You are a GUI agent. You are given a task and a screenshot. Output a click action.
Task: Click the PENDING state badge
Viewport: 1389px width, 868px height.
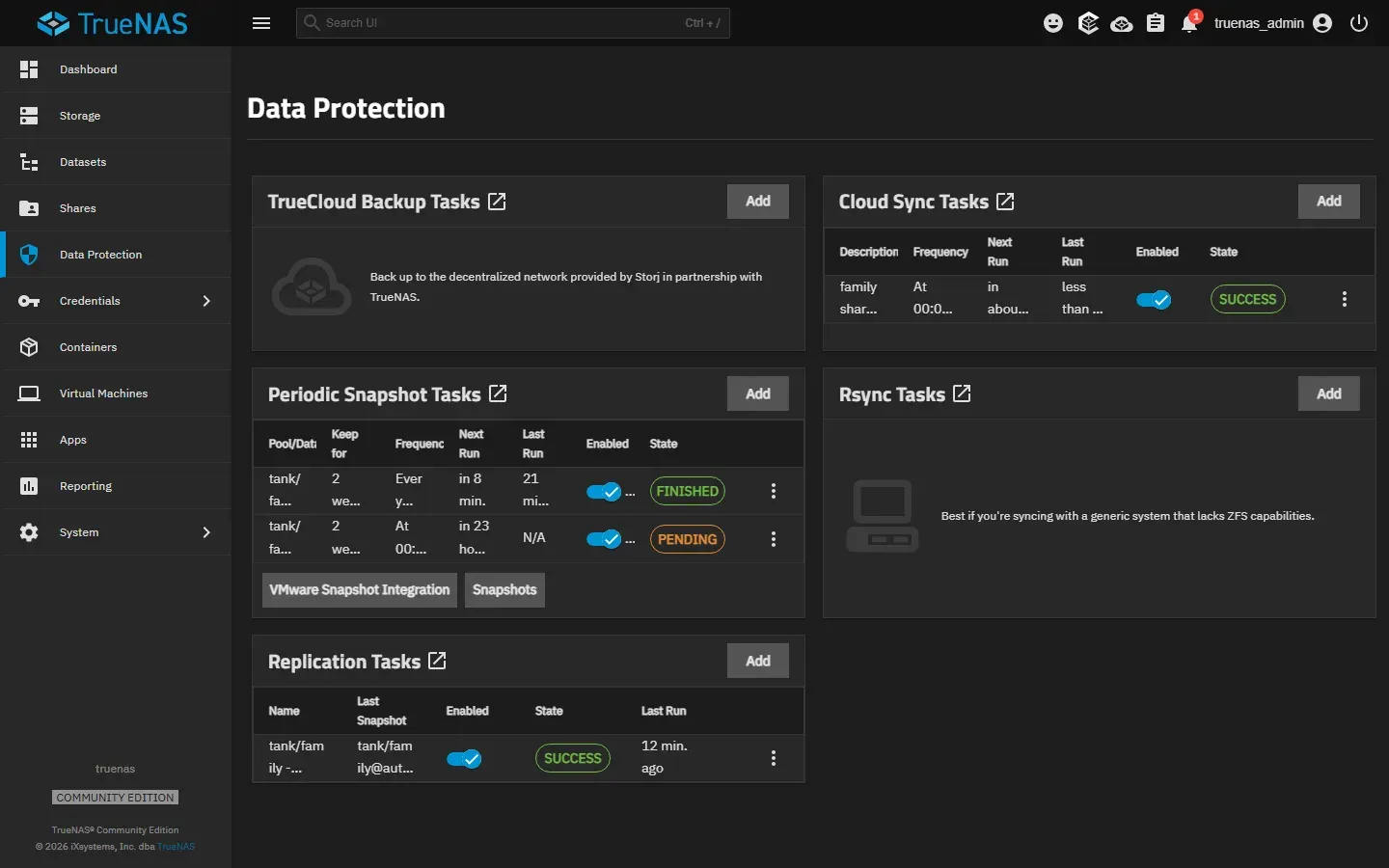(688, 539)
